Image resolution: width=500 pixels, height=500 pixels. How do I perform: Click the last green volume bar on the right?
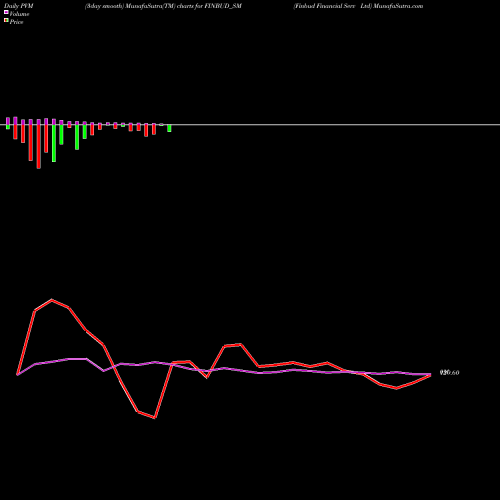coord(169,128)
